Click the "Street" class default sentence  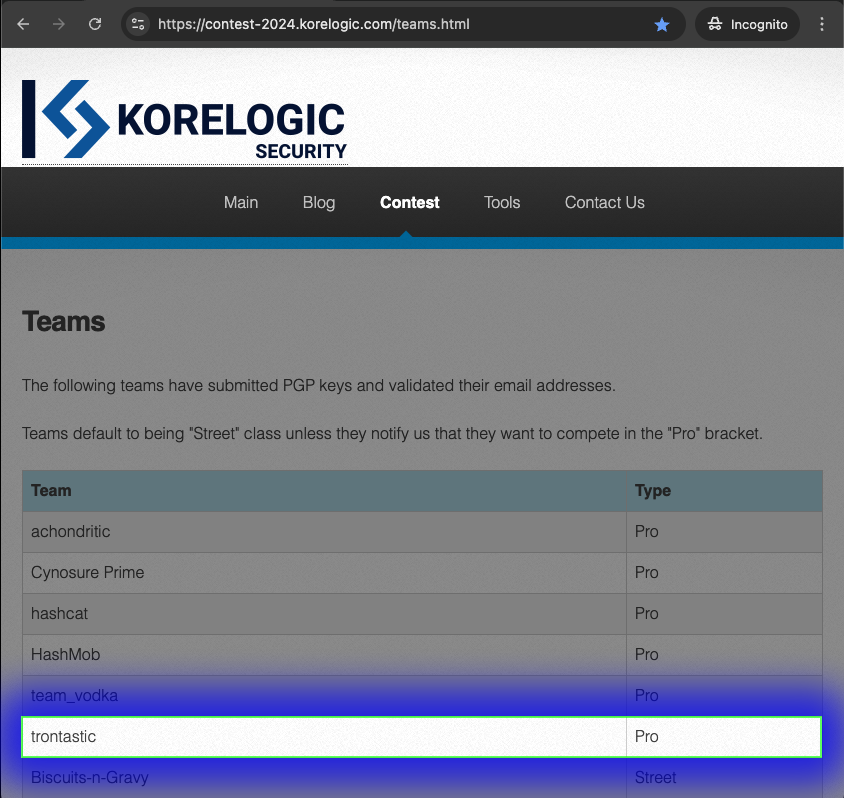(392, 434)
